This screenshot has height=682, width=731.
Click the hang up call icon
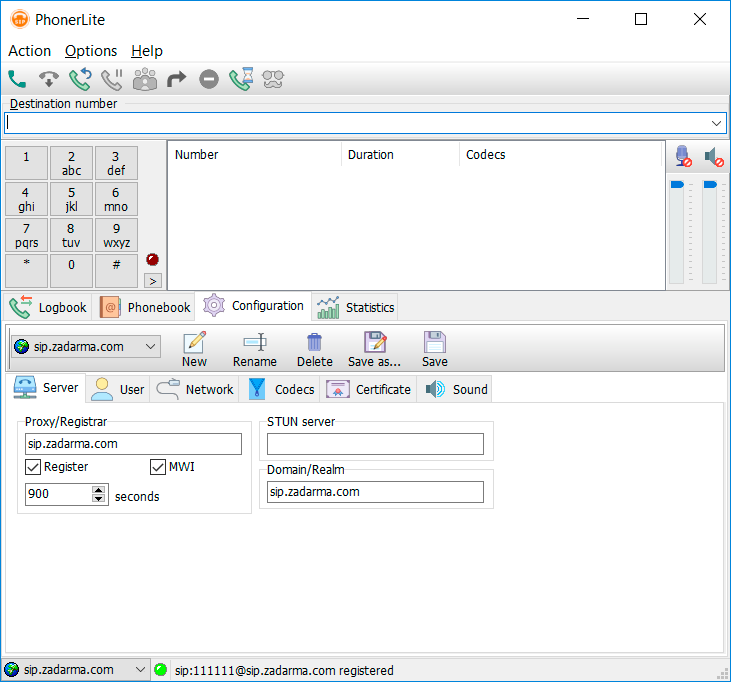[x=48, y=79]
